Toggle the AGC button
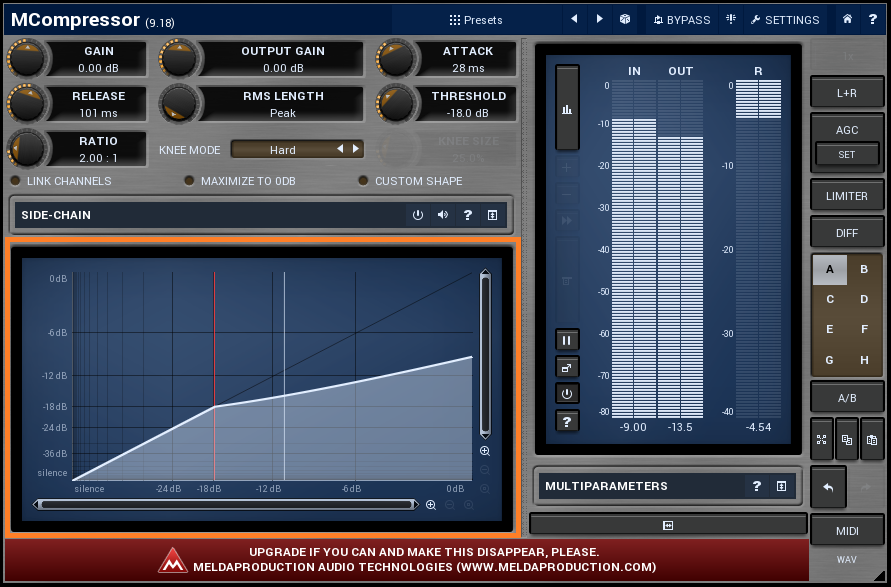This screenshot has height=587, width=891. pyautogui.click(x=847, y=130)
